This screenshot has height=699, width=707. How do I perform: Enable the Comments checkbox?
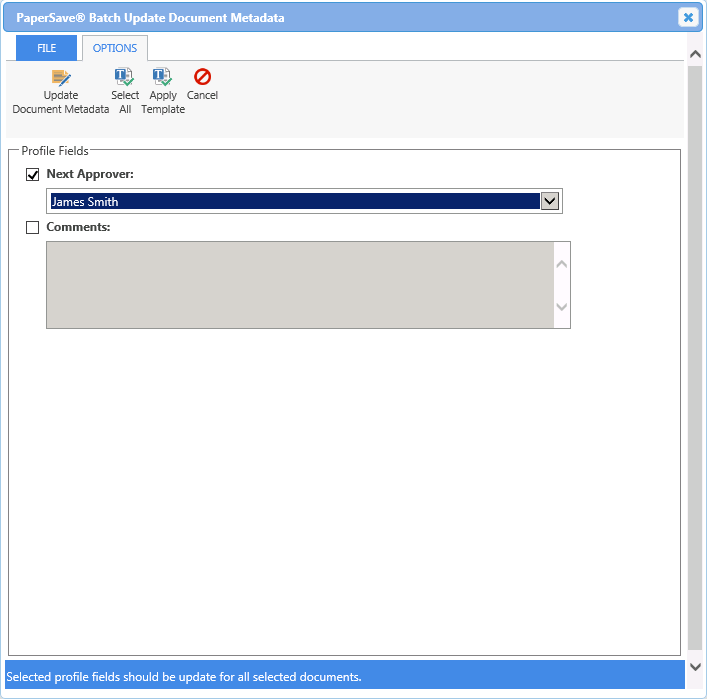pyautogui.click(x=32, y=227)
